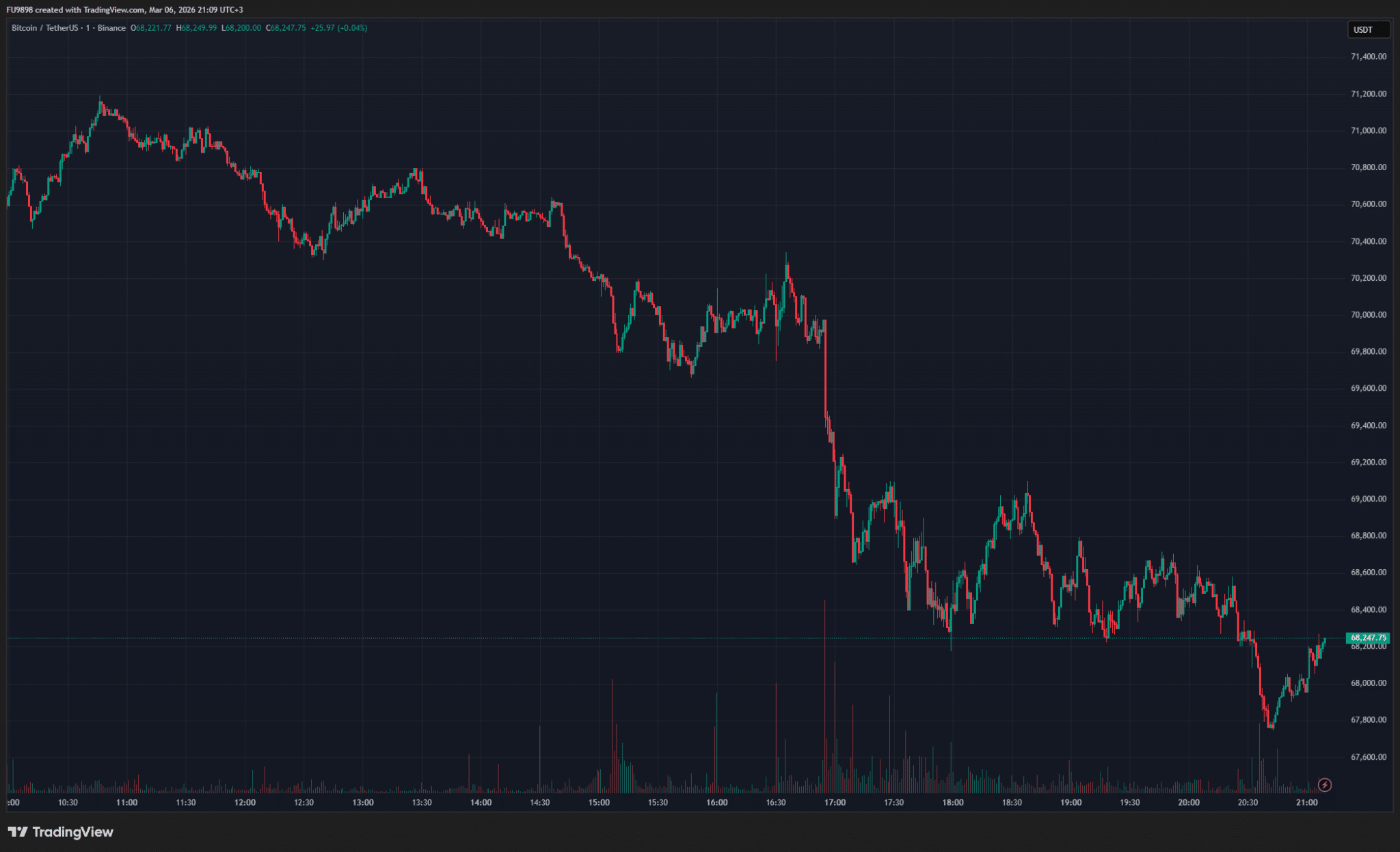Click the Binance exchange name in legend
The height and width of the screenshot is (852, 1400).
point(111,28)
